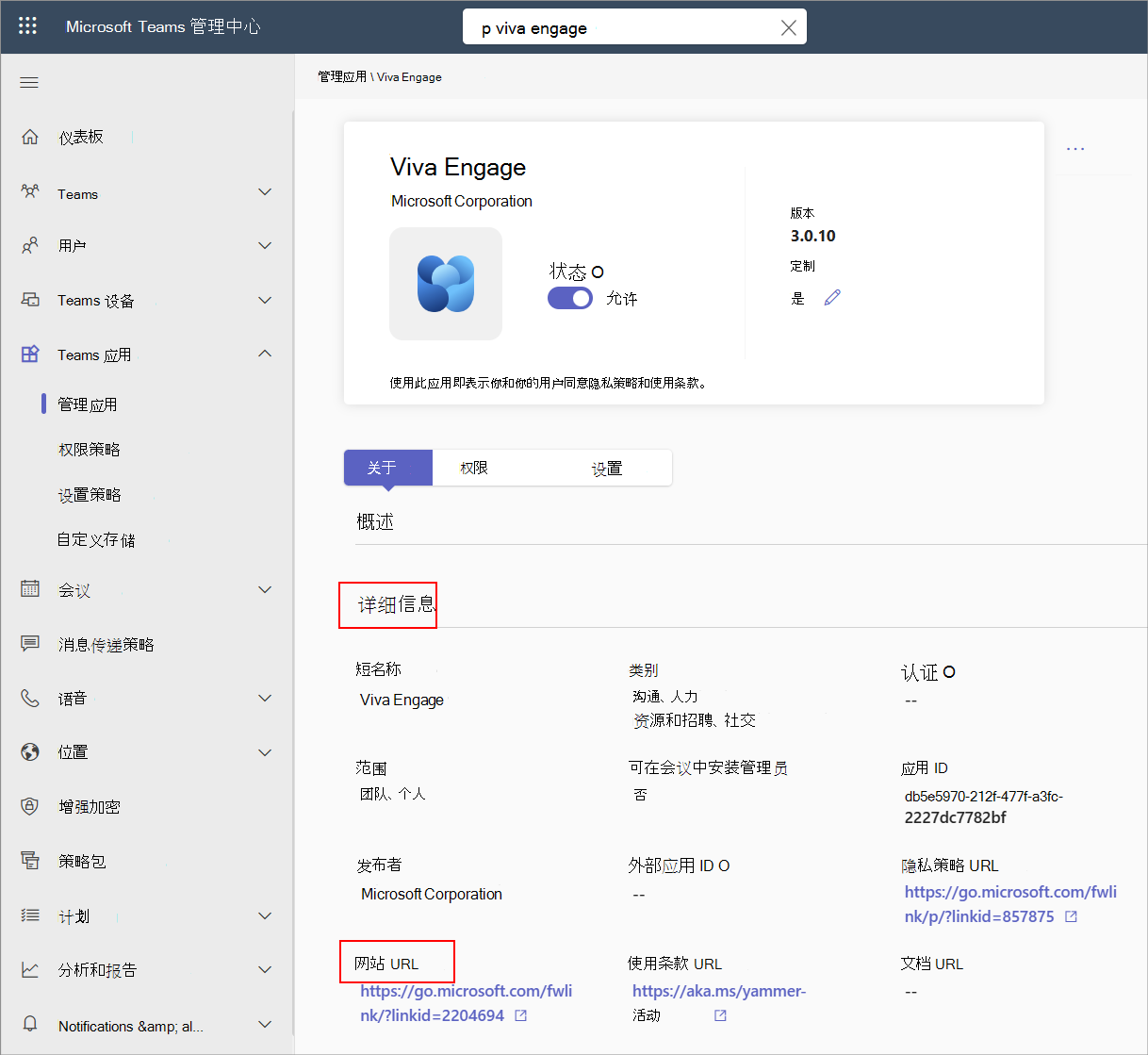Viewport: 1148px width, 1055px height.
Task: Open the aka.ms/yammer terms link
Action: (x=719, y=991)
